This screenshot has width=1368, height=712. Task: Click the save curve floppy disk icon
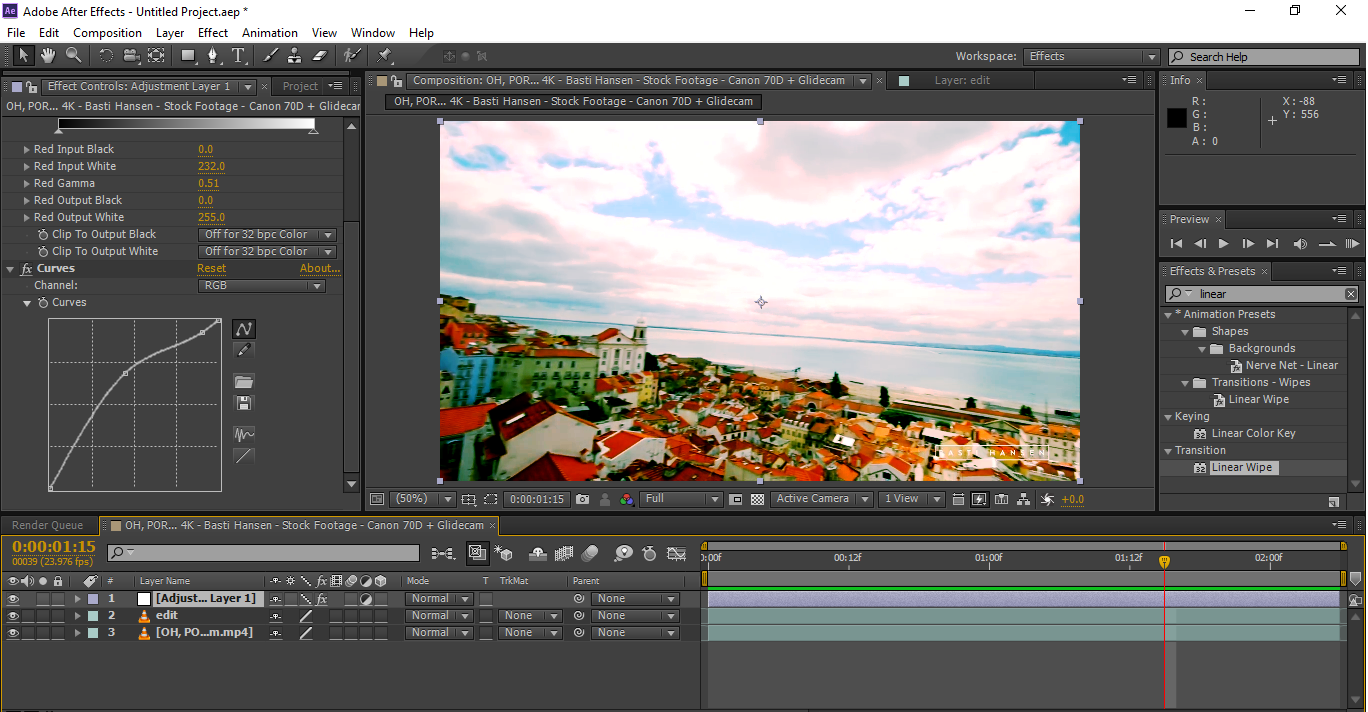point(243,403)
